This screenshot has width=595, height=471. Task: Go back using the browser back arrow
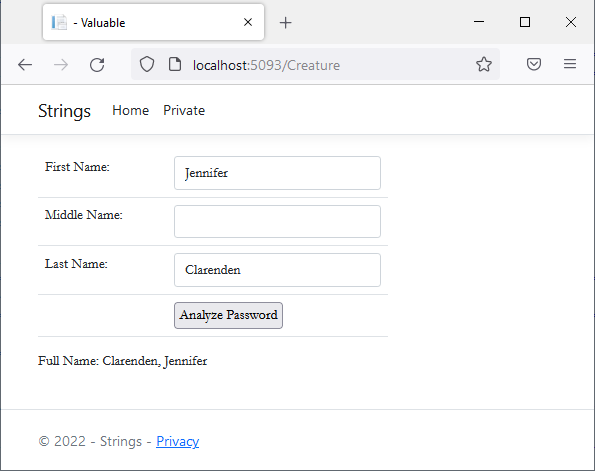click(x=25, y=65)
